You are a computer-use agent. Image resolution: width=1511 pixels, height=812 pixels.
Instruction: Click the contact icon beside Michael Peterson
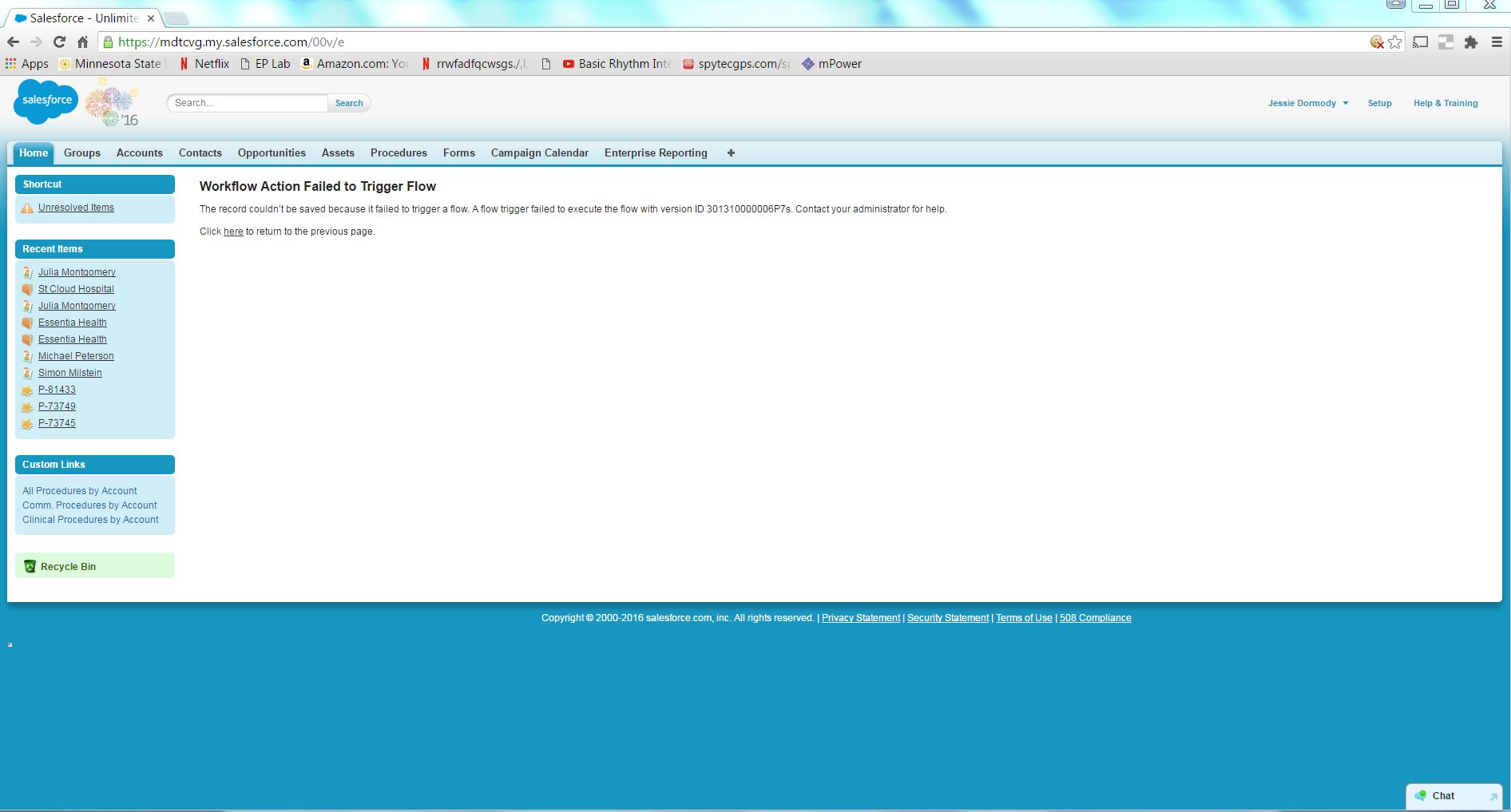click(x=27, y=356)
